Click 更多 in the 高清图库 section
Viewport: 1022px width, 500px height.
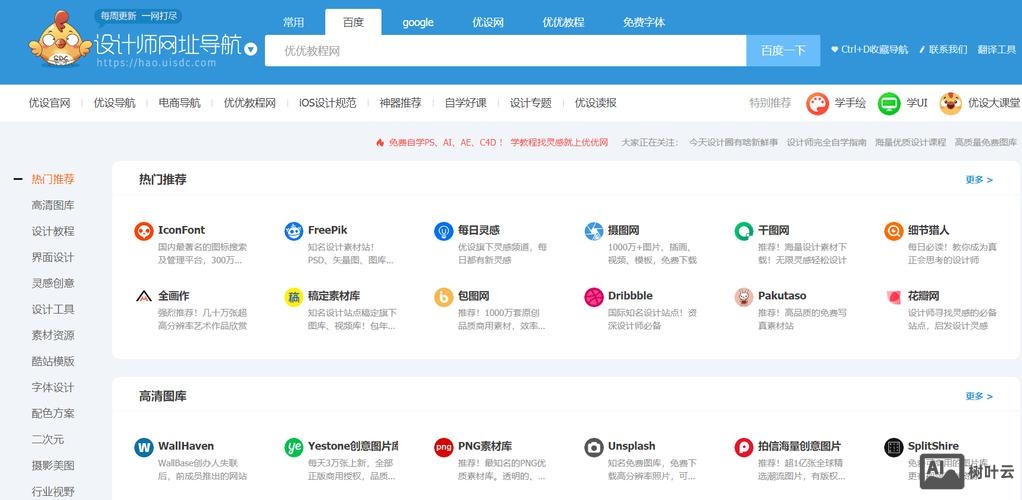pos(979,396)
